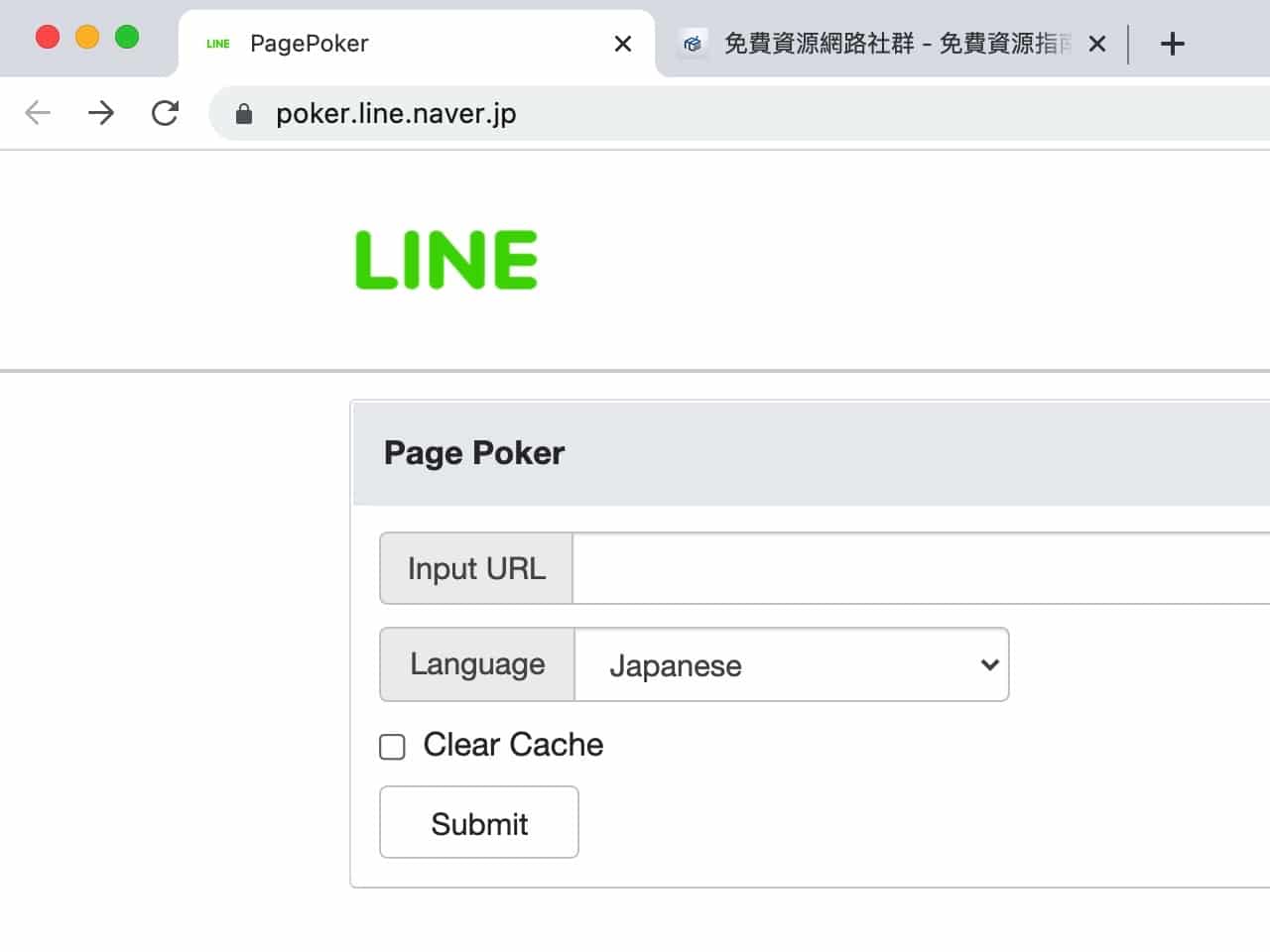Click the padlock icon in address bar
Screen dimensions: 1270x952
pyautogui.click(x=244, y=114)
